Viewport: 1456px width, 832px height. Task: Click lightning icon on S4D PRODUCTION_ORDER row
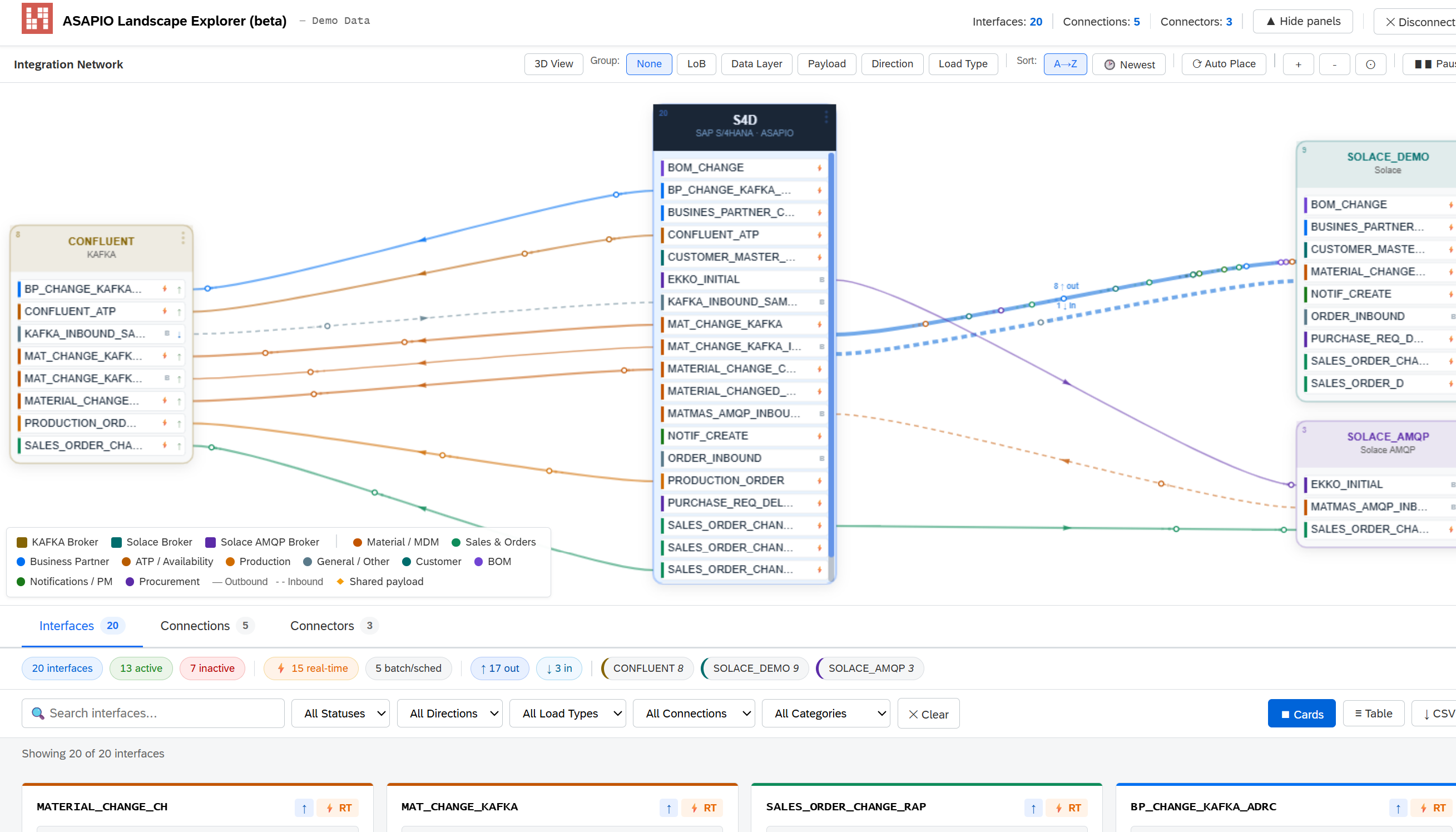coord(819,481)
